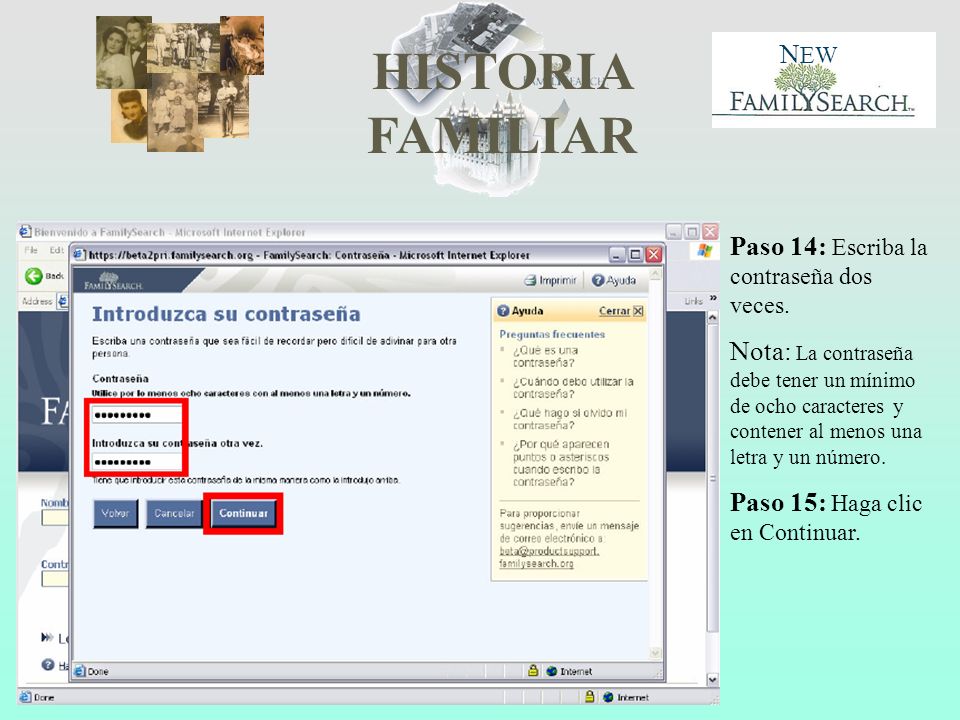Click 'Done' text in popup status bar
The height and width of the screenshot is (720, 960).
98,672
